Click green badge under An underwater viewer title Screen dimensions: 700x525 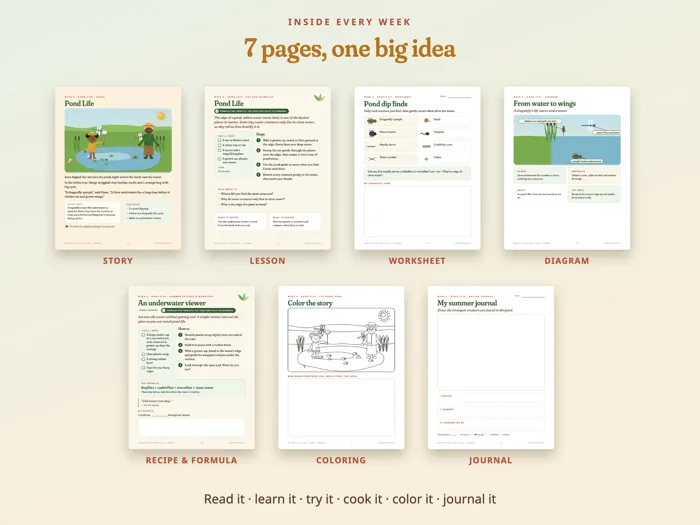(198, 310)
